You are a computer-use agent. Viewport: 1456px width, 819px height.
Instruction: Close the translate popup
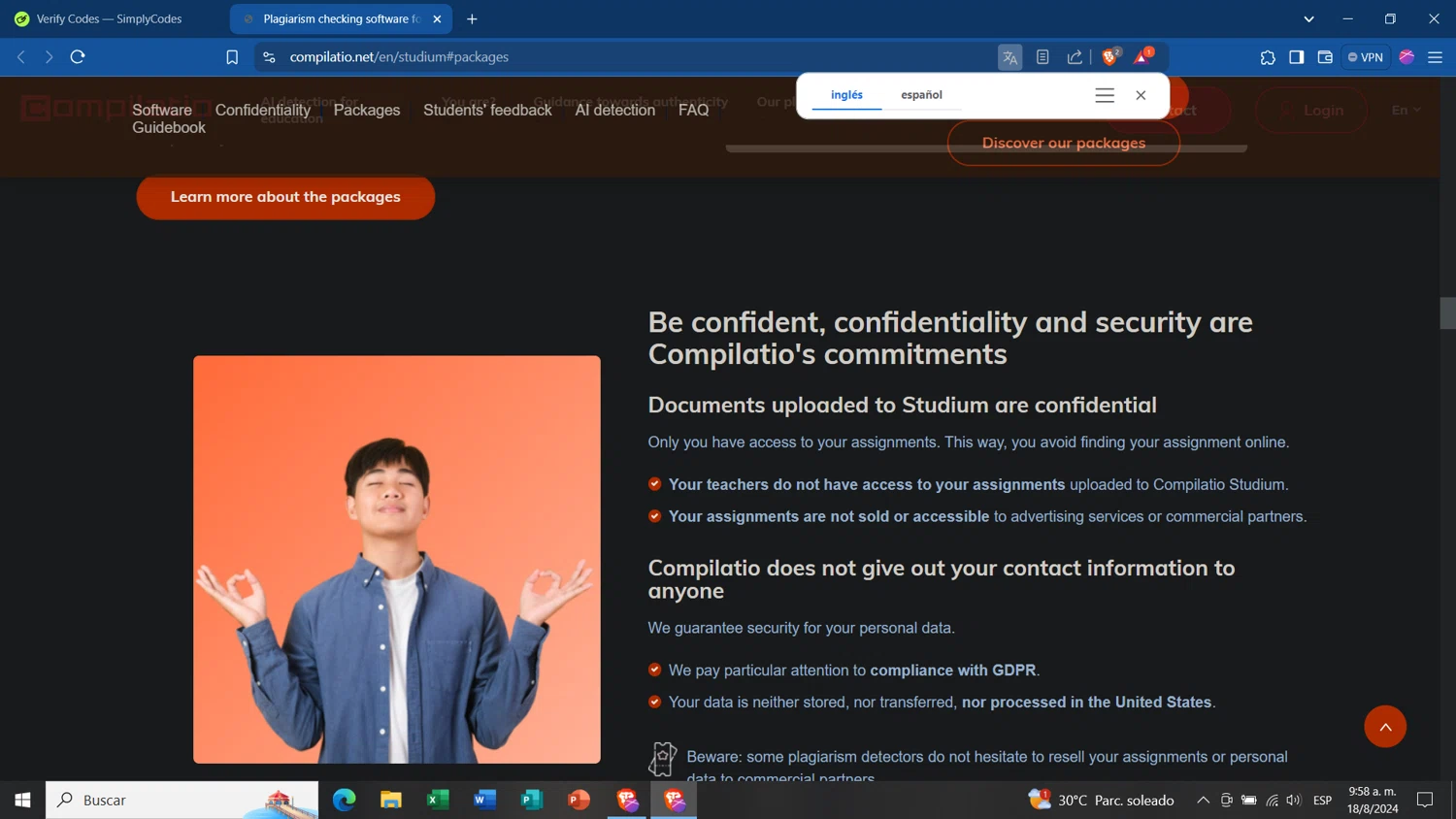(1141, 95)
